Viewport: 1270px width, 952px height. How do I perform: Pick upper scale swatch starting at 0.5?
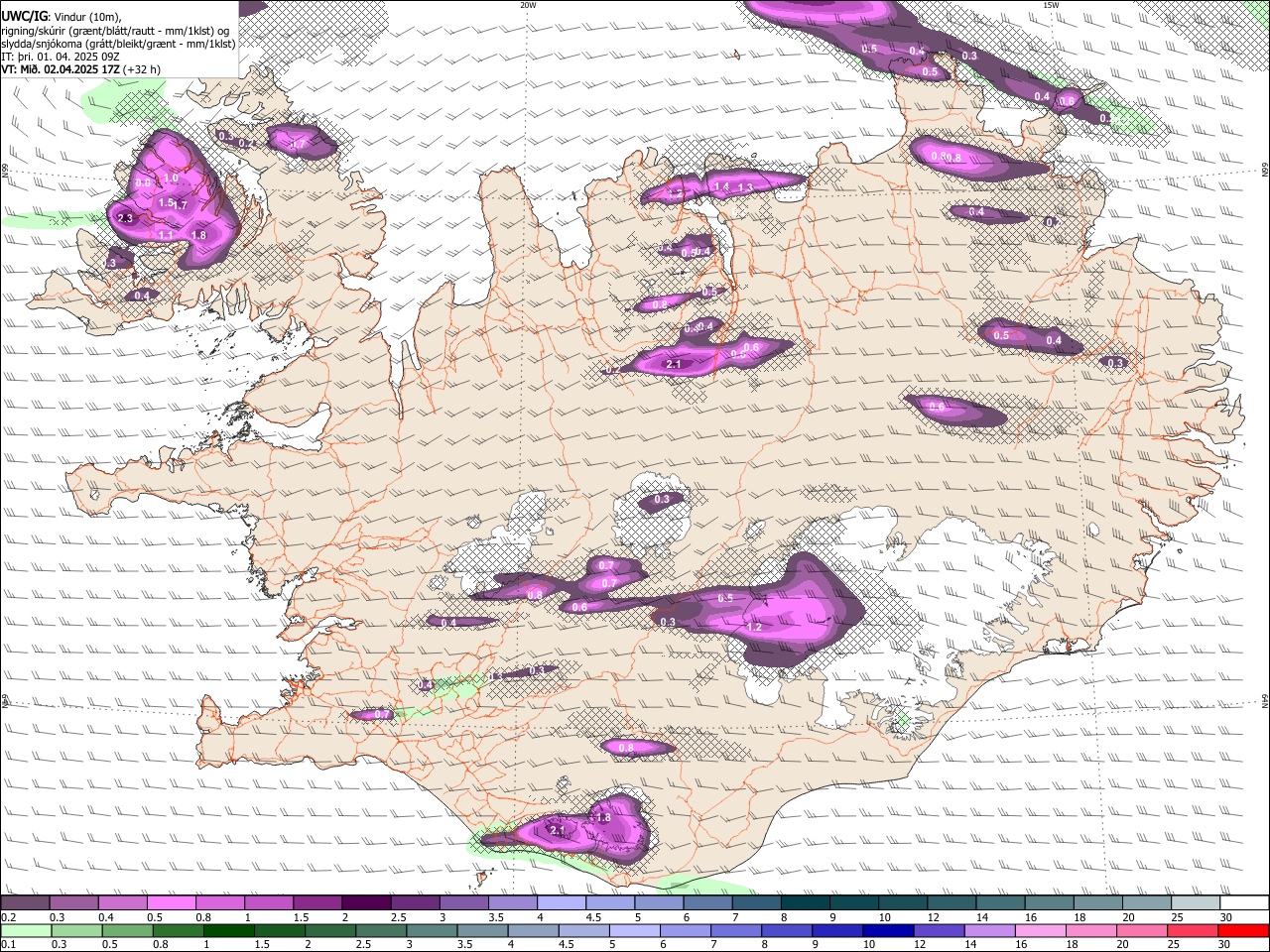tap(171, 902)
